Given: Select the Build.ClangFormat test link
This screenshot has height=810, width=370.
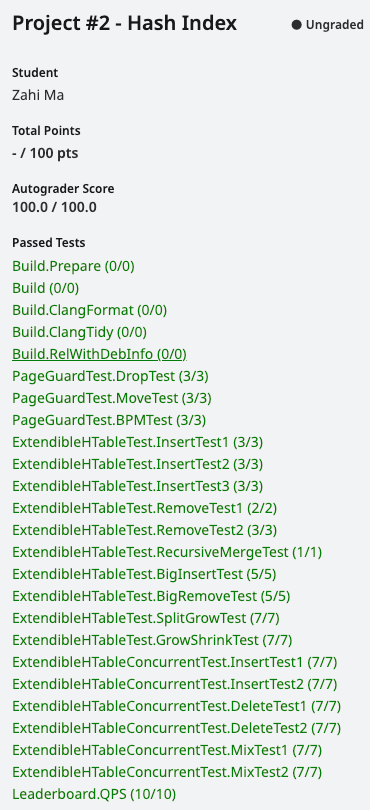Looking at the screenshot, I should coord(89,310).
